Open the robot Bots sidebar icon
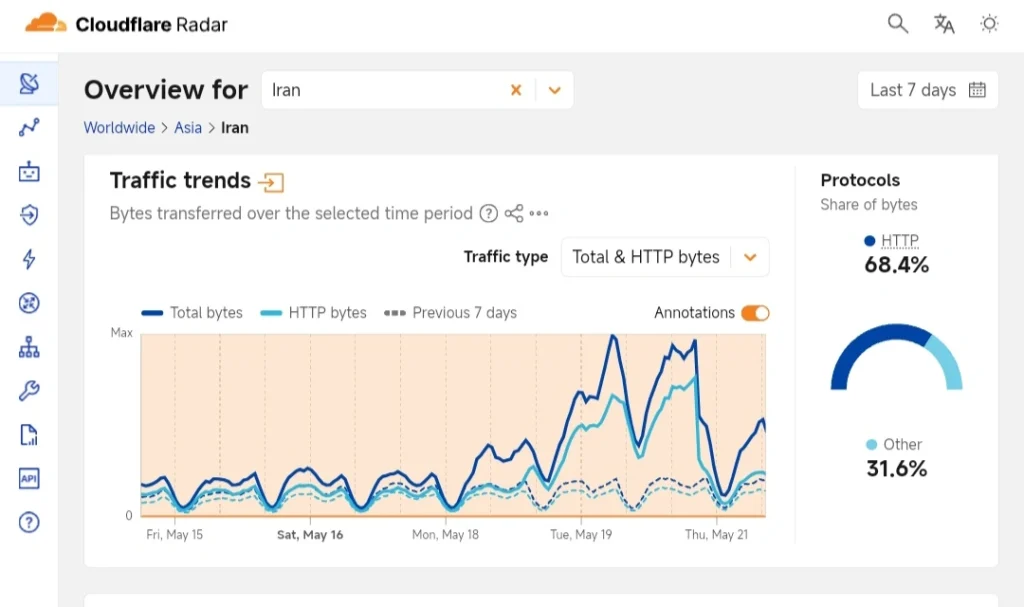Viewport: 1024px width, 607px height. point(29,172)
